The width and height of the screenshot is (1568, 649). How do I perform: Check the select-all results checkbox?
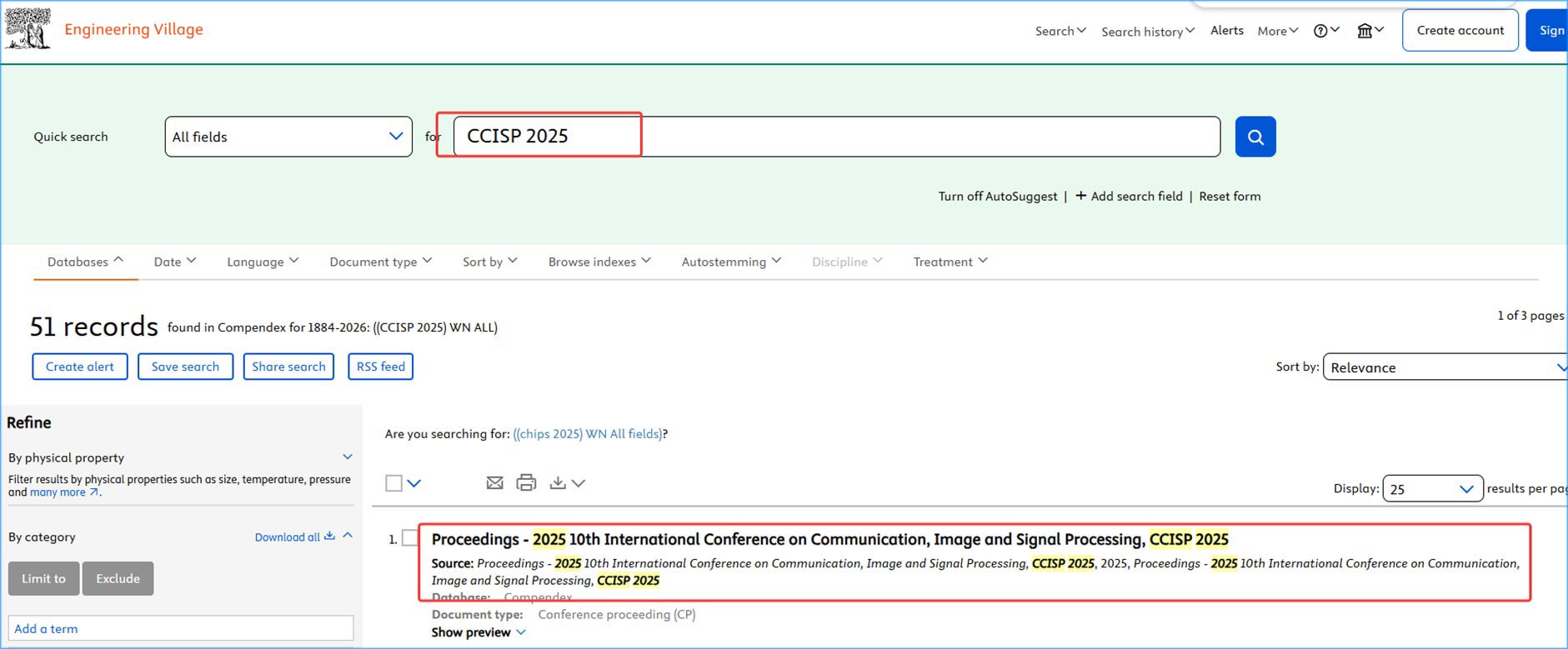(x=394, y=483)
